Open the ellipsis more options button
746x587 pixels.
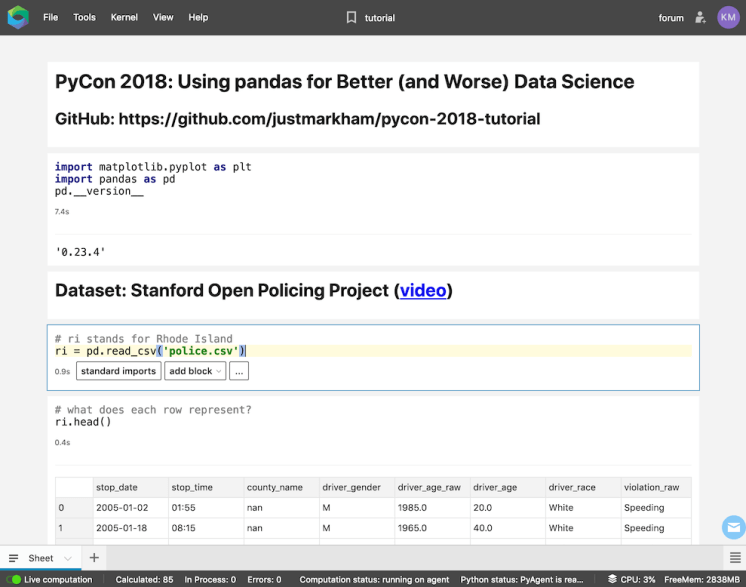click(239, 371)
